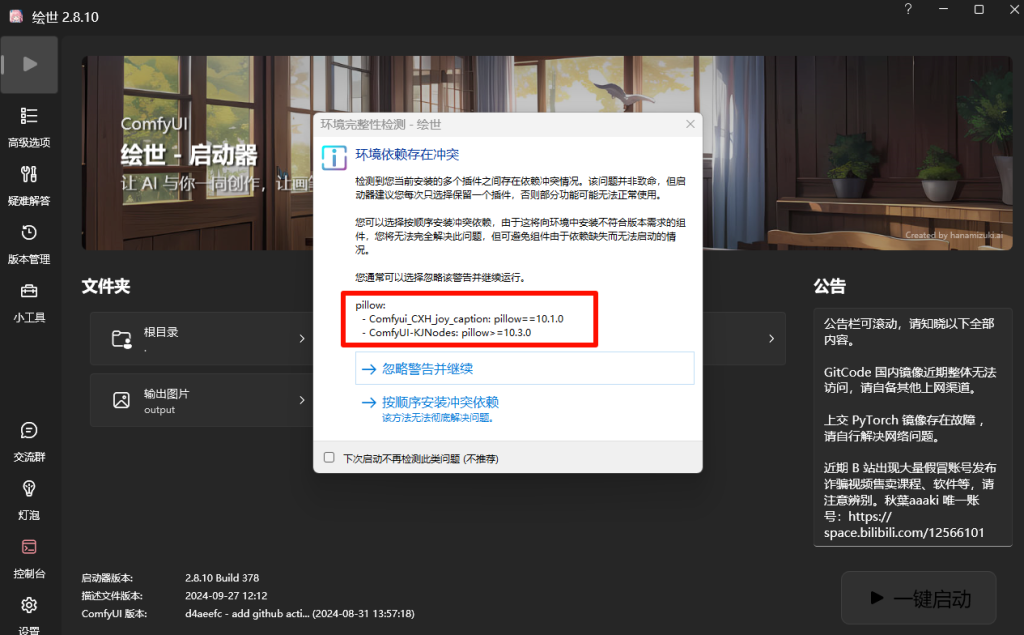The image size is (1024, 635).
Task: Enable the 下次启动不再检测此类问题 checkbox
Action: pyautogui.click(x=327, y=457)
